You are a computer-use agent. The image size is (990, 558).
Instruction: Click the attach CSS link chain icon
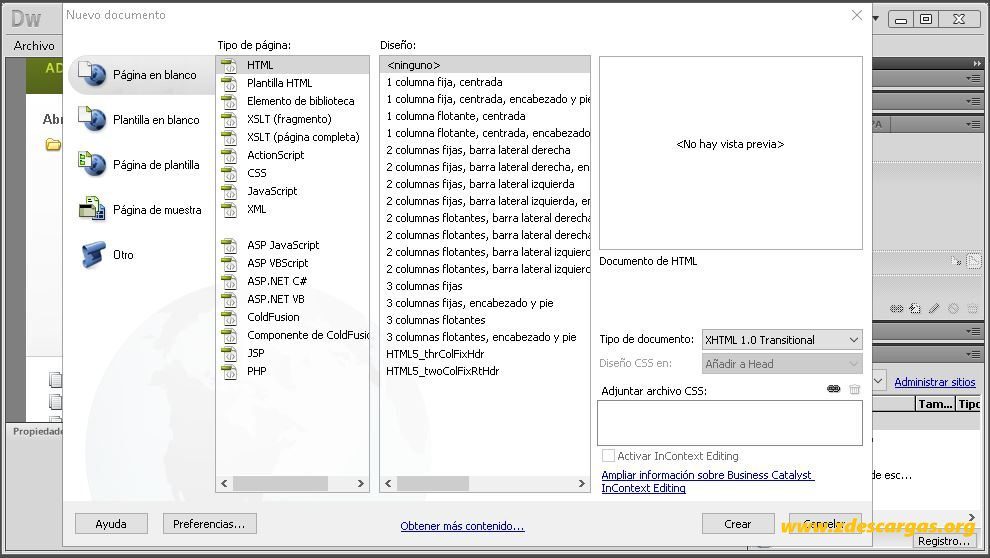(833, 389)
